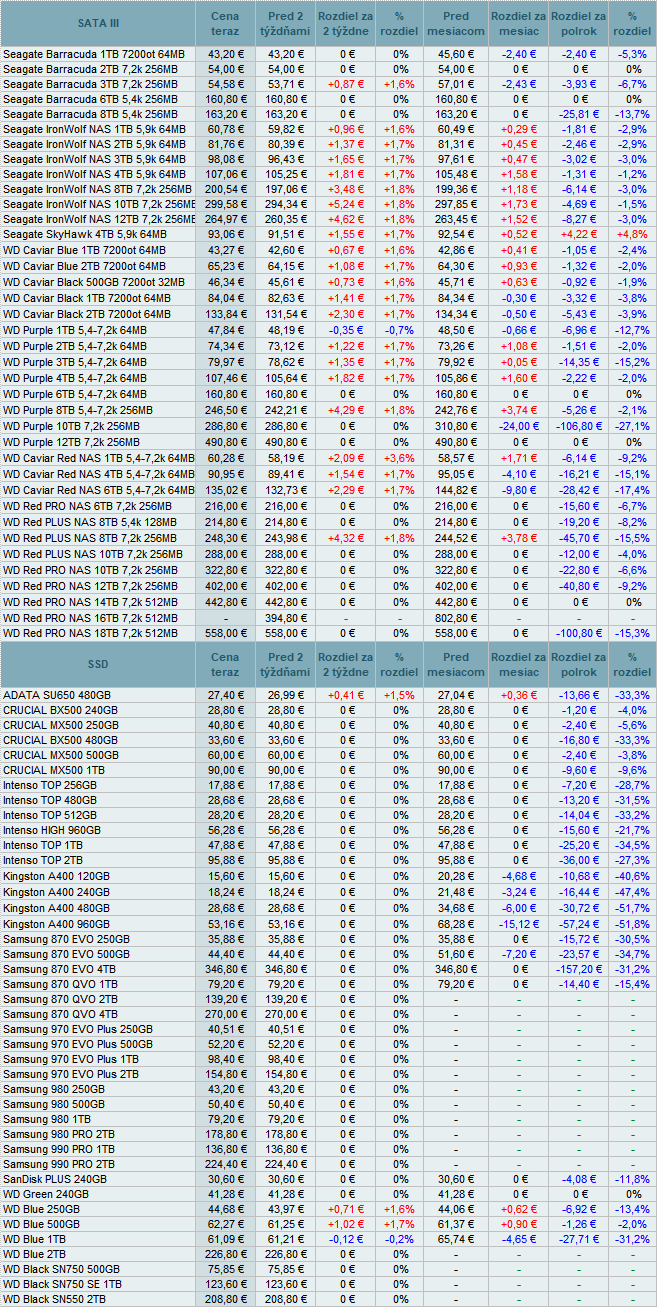
Task: Select the -0,35 € two-week difference for WD Purple 1TB
Action: pos(345,330)
